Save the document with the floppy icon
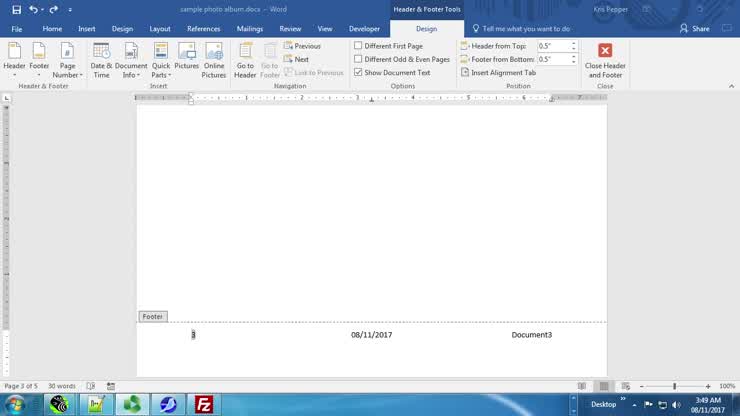740x416 pixels. click(17, 9)
